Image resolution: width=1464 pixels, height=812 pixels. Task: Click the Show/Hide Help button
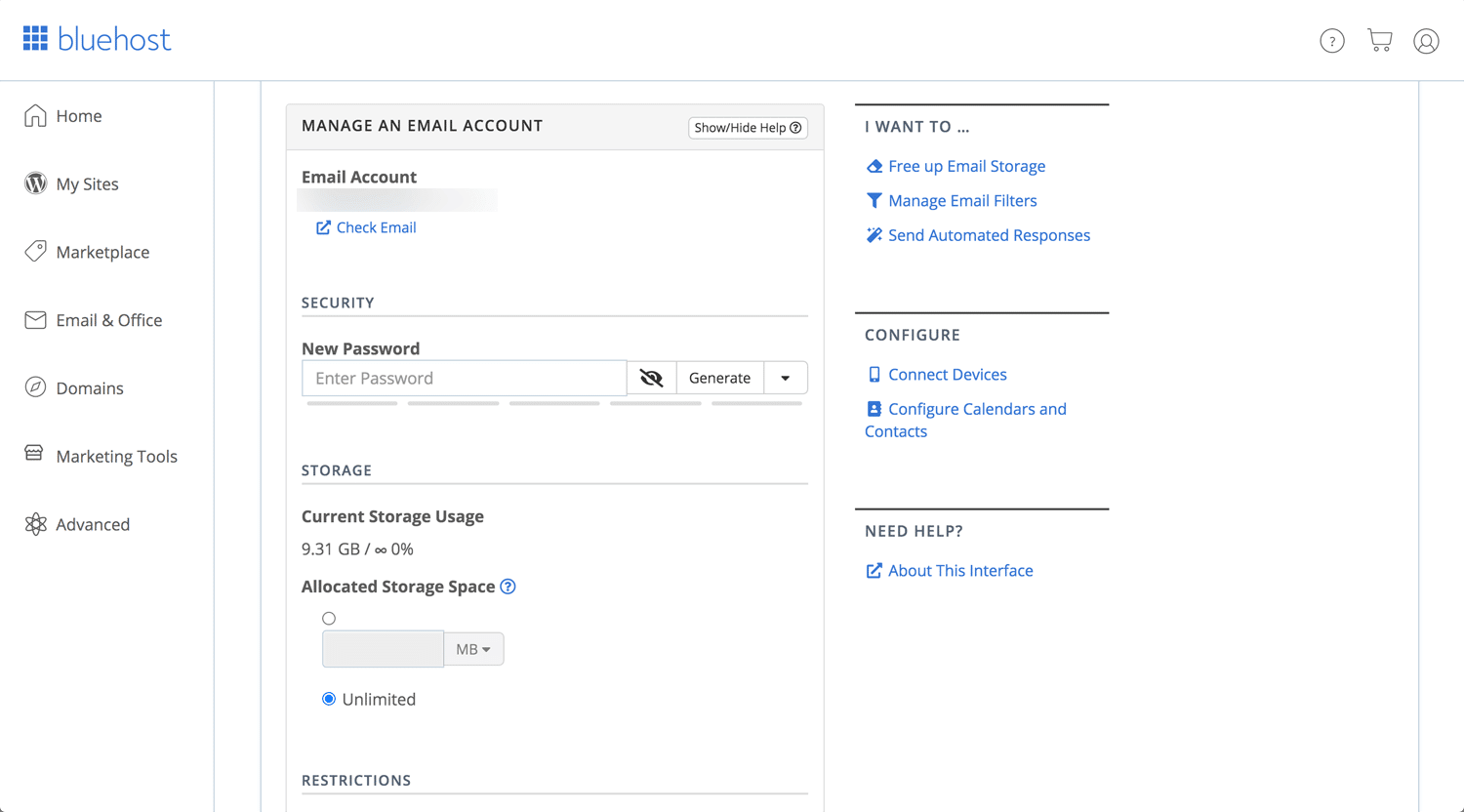(x=748, y=128)
